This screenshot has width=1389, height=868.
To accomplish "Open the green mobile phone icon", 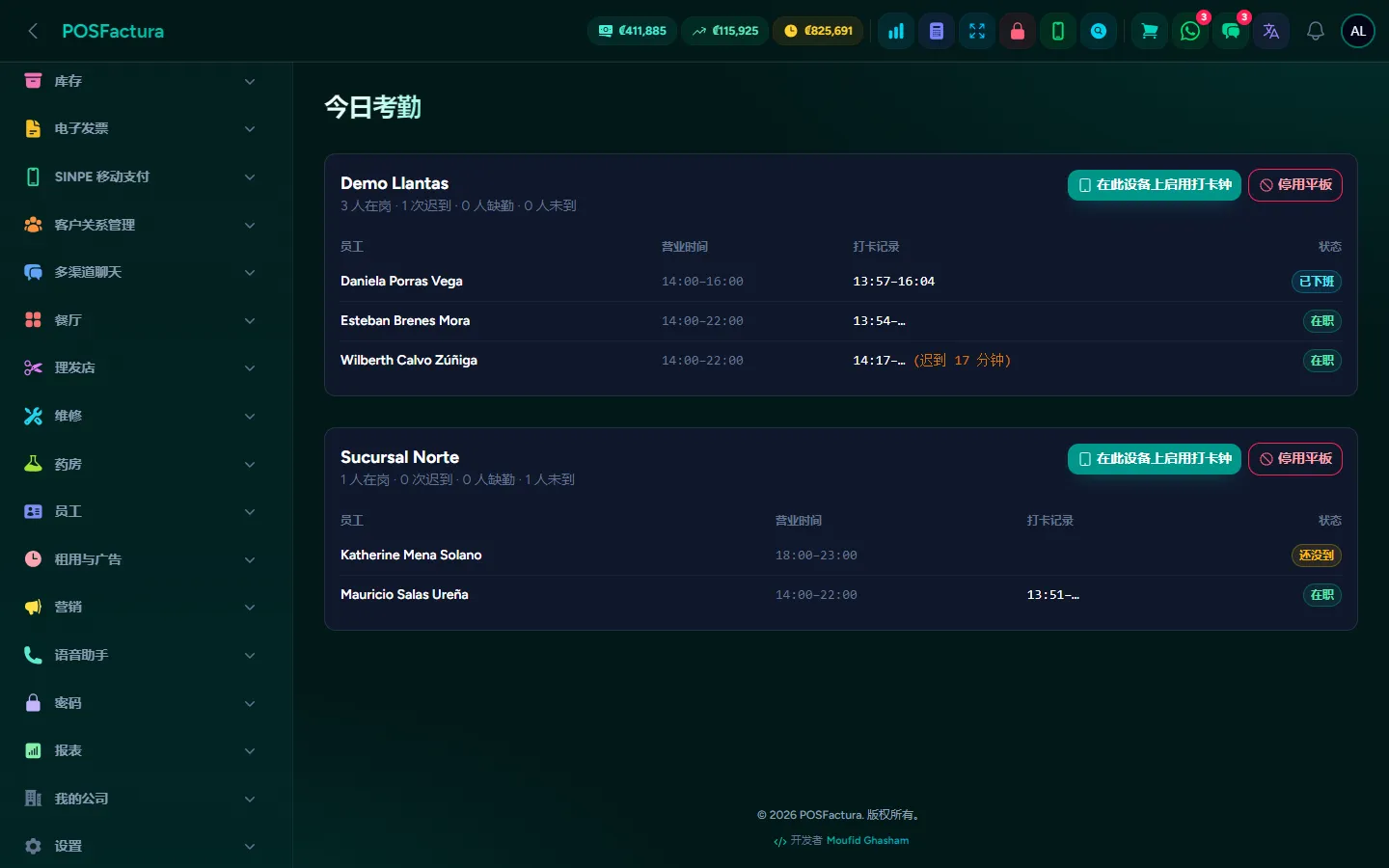I will (1058, 31).
